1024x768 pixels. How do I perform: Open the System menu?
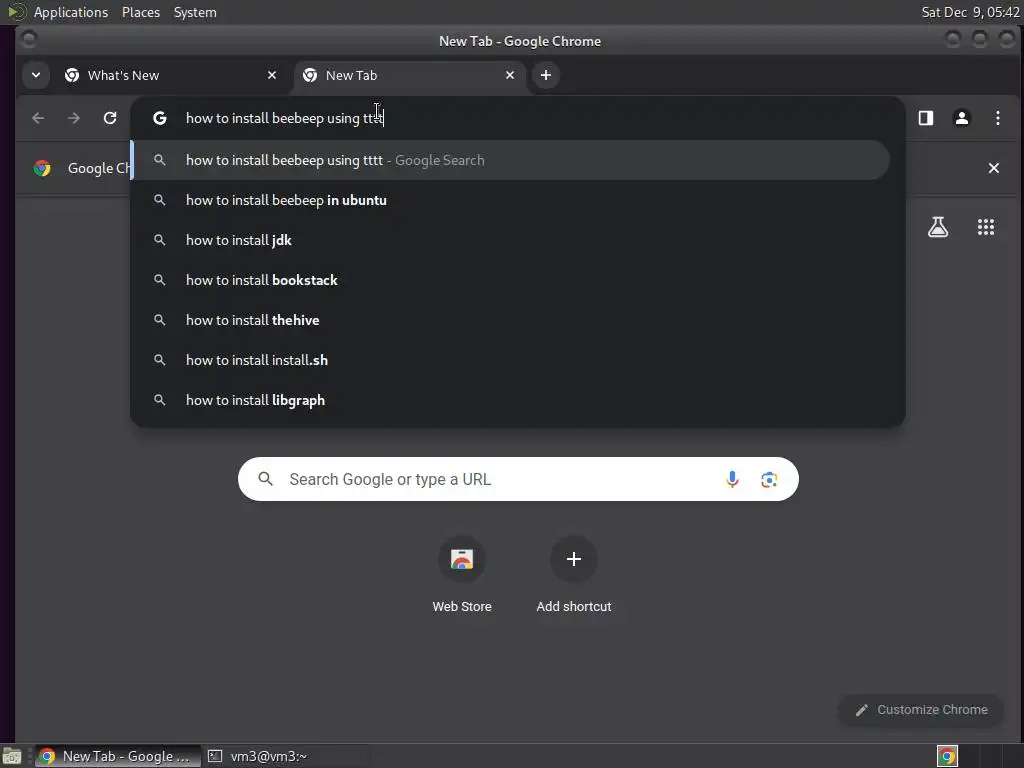click(x=195, y=12)
